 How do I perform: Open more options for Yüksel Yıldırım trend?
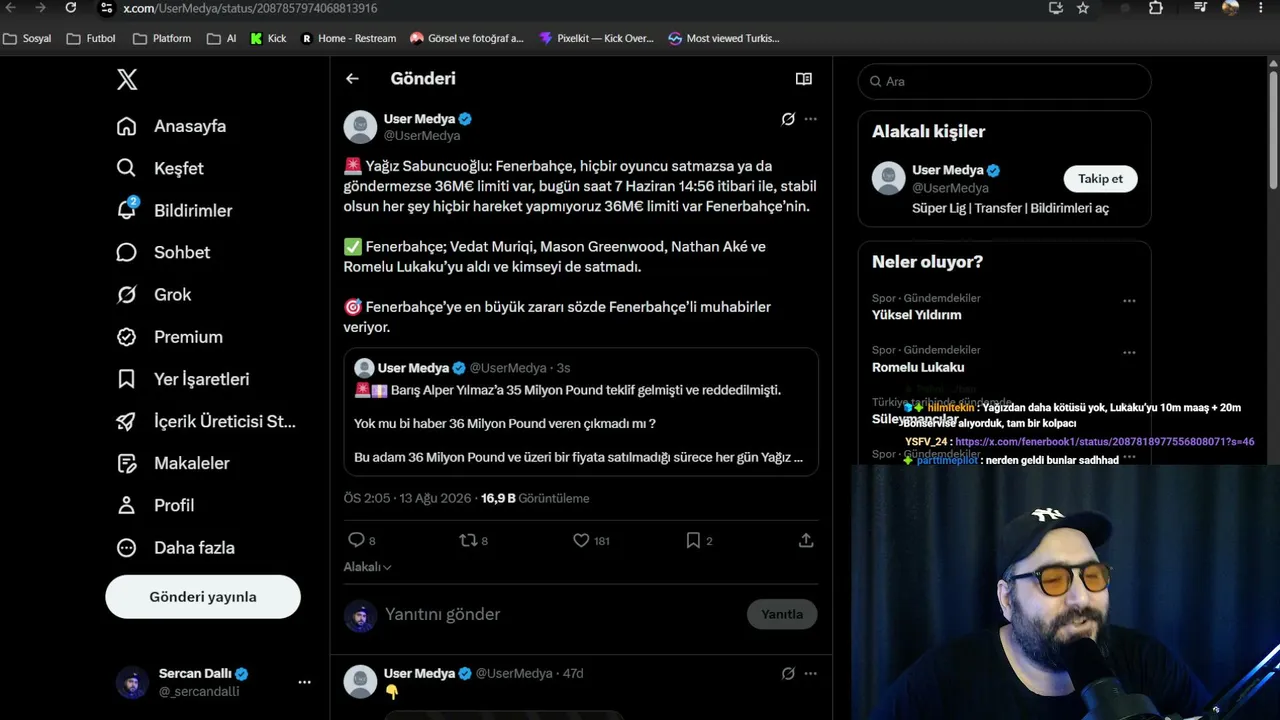(x=1129, y=300)
